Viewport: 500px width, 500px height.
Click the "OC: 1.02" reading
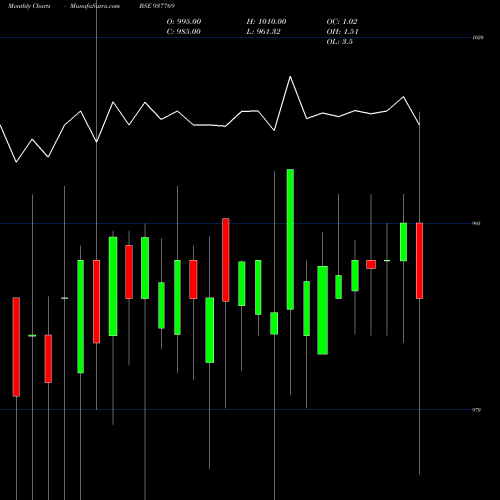pyautogui.click(x=342, y=22)
